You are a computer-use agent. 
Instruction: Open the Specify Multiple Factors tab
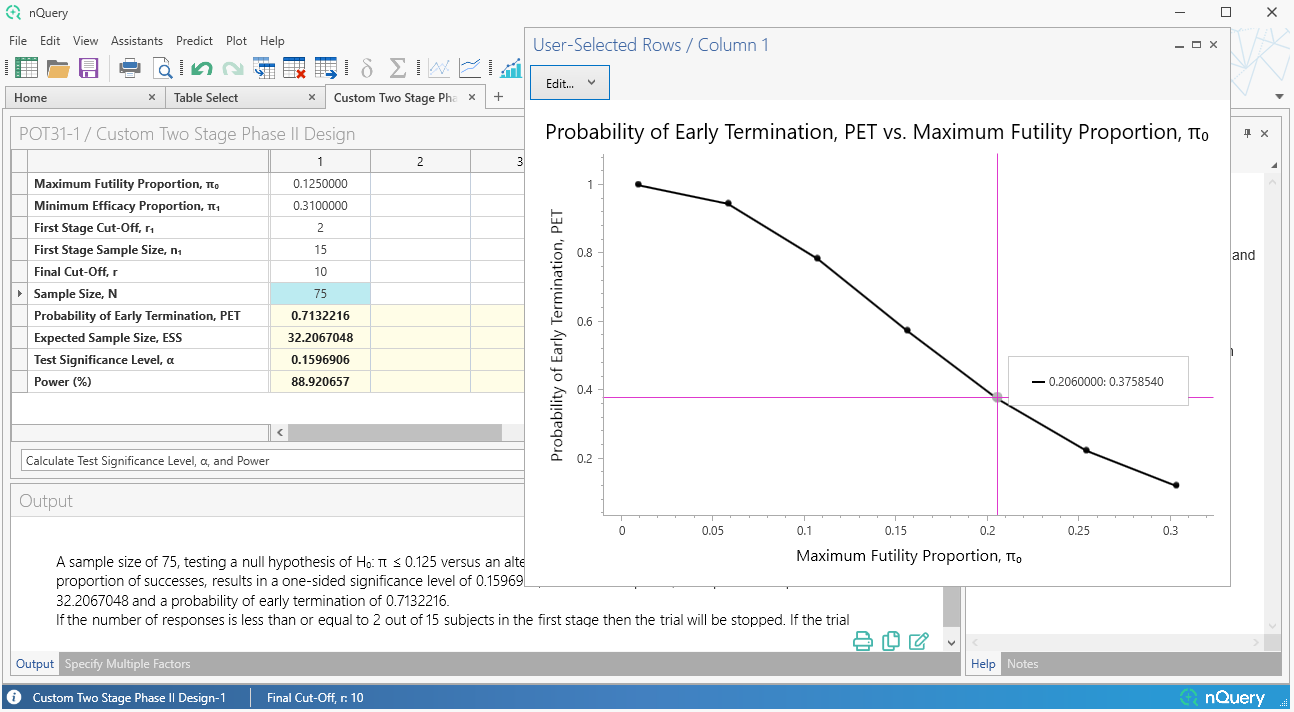coord(127,664)
